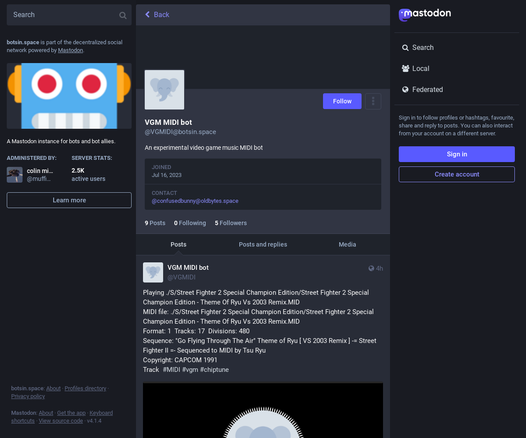Click the Learn more button
This screenshot has width=526, height=438.
coord(69,200)
